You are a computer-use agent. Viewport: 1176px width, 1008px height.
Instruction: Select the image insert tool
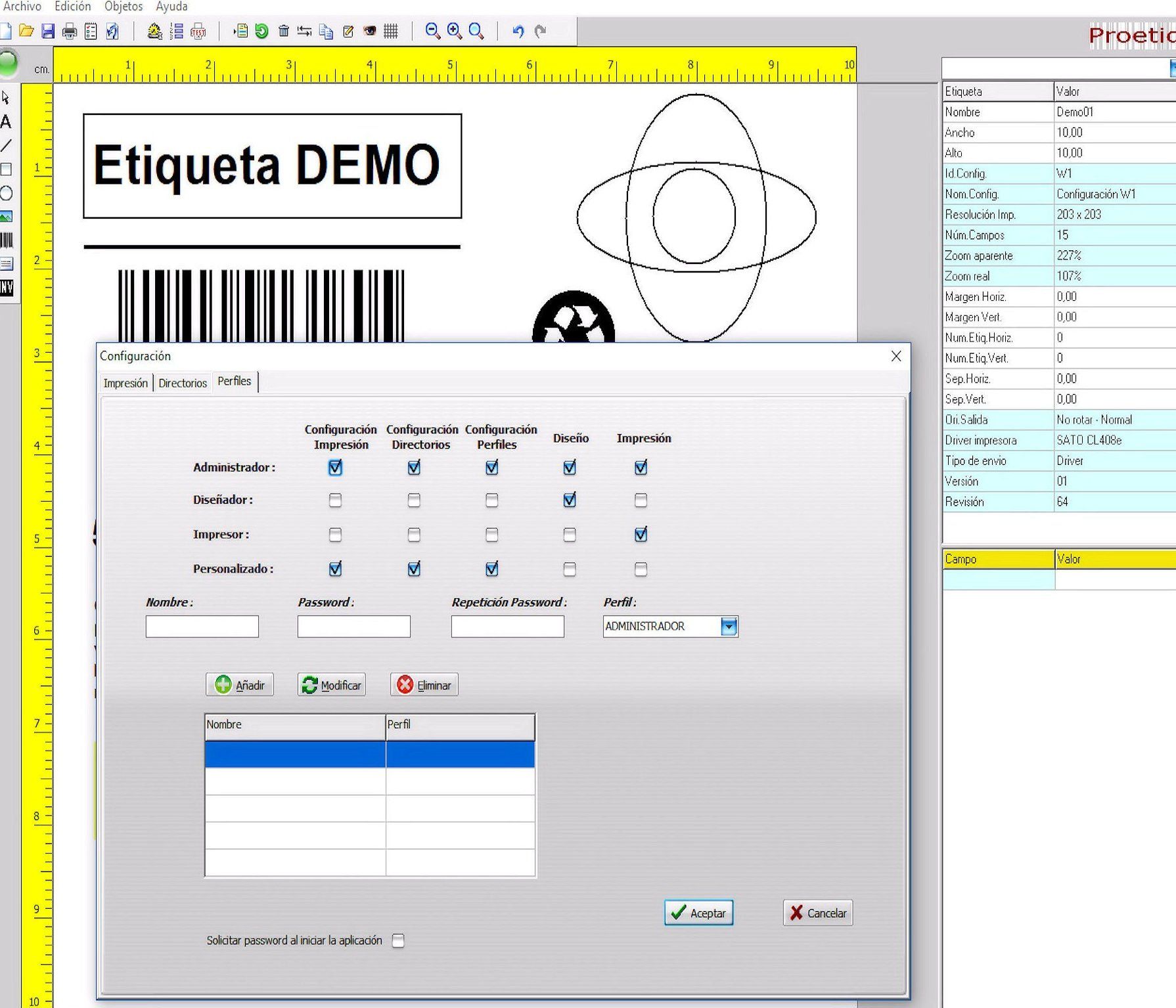pos(7,217)
